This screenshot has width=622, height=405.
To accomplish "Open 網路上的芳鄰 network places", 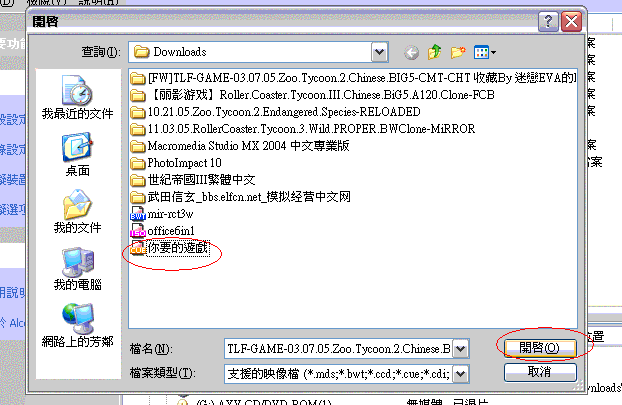I will coord(77,325).
